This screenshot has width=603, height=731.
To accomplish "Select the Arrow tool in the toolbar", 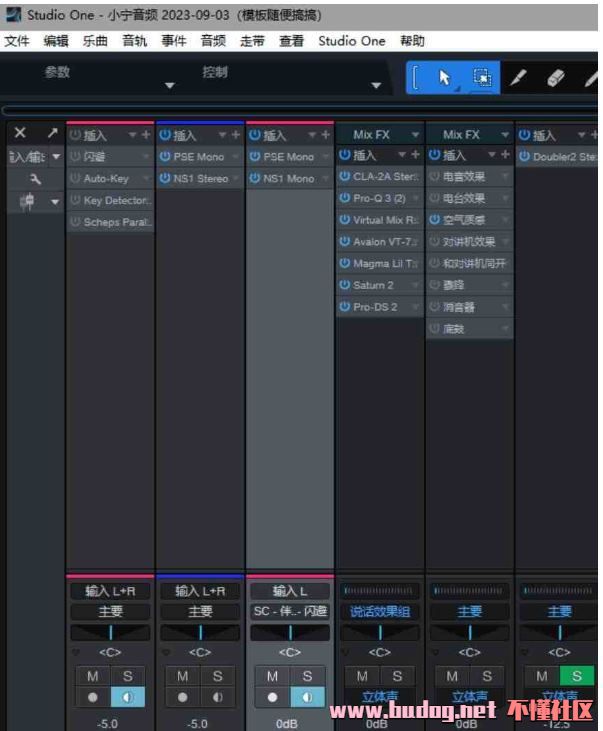I will [x=444, y=77].
